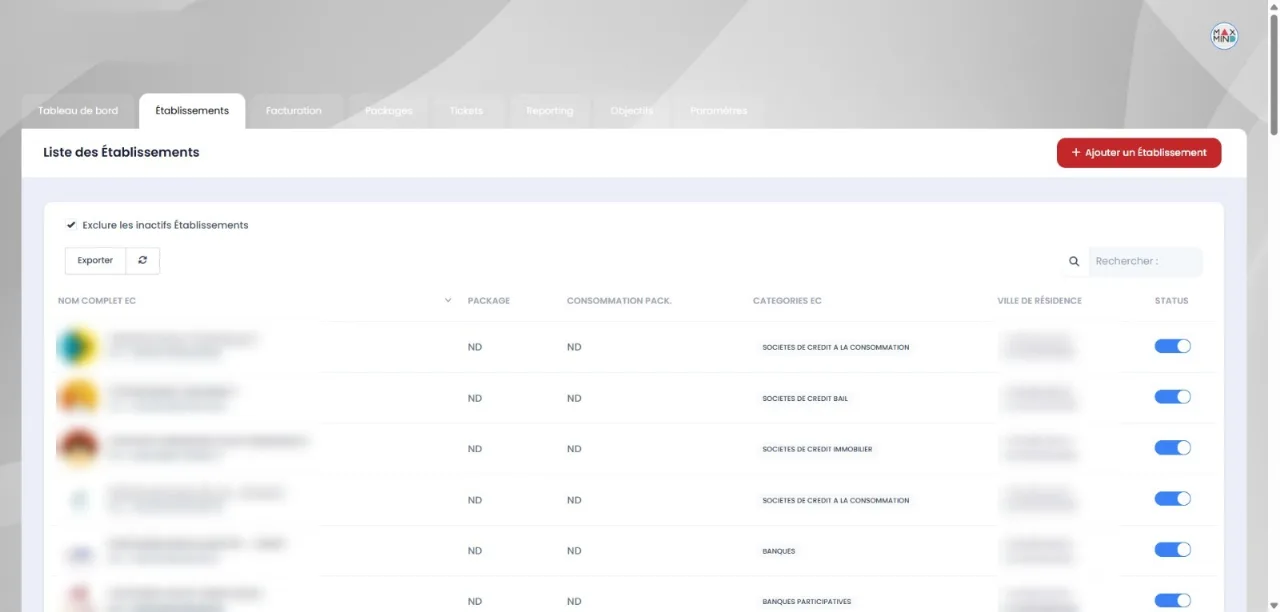This screenshot has width=1280, height=612.
Task: Click ND consommation cell in the Banques row
Action: (574, 551)
